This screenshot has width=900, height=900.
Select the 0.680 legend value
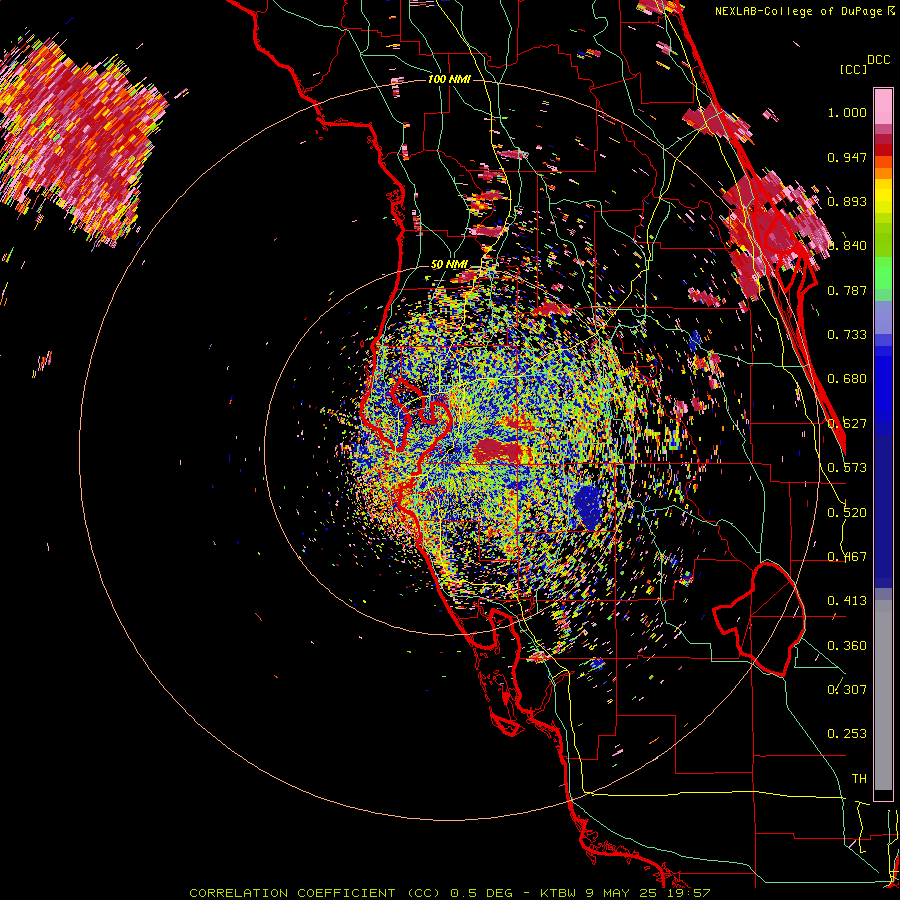pyautogui.click(x=847, y=379)
